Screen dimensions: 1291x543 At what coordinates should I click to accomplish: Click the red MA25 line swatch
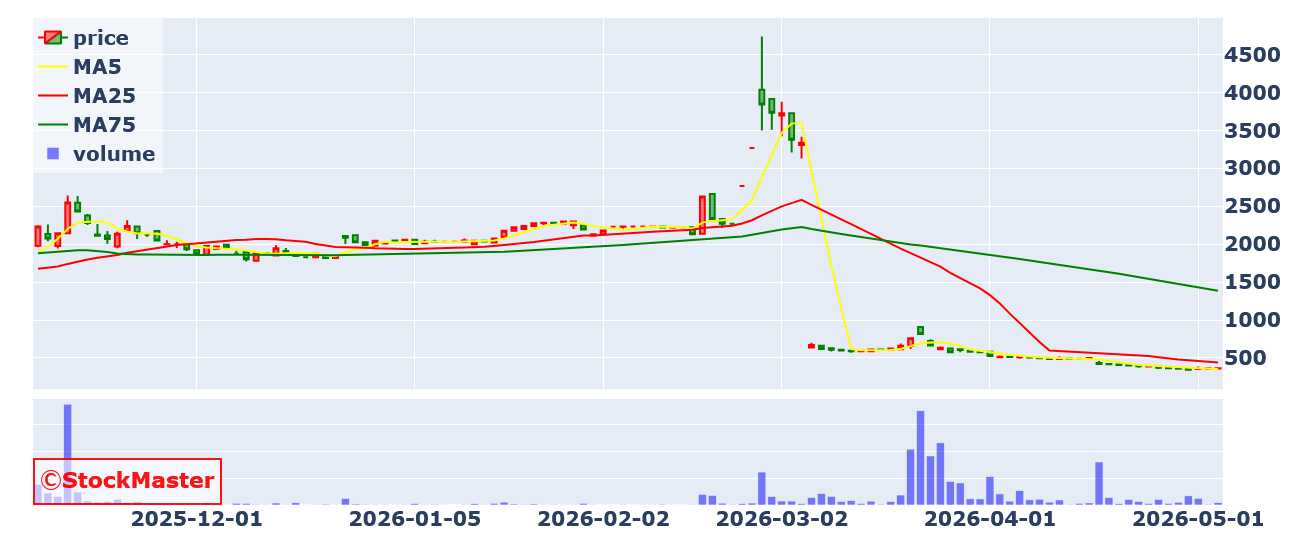click(53, 96)
